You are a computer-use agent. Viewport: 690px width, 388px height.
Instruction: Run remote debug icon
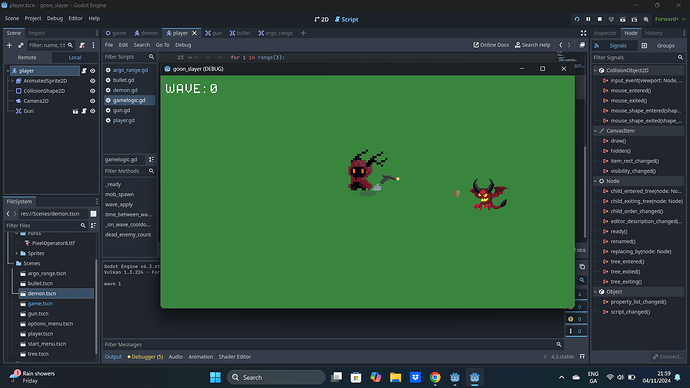[611, 19]
